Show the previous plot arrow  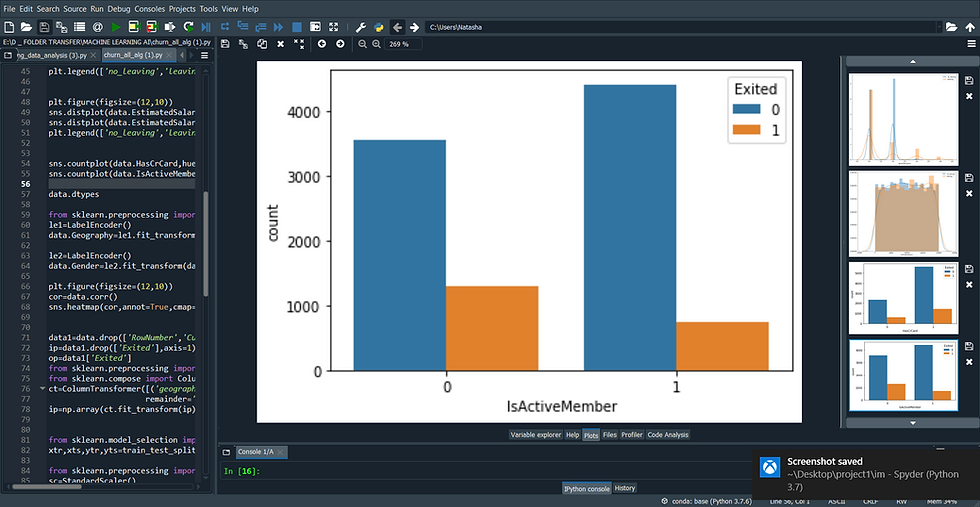tap(322, 44)
